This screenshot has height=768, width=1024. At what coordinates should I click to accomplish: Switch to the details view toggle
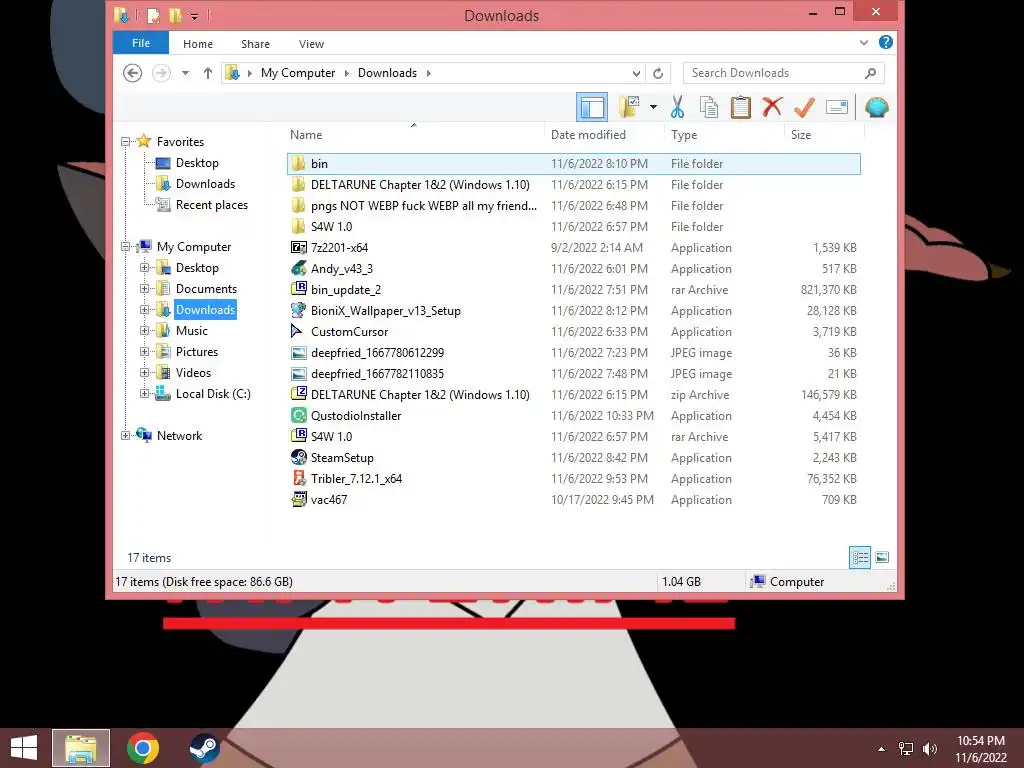click(859, 557)
